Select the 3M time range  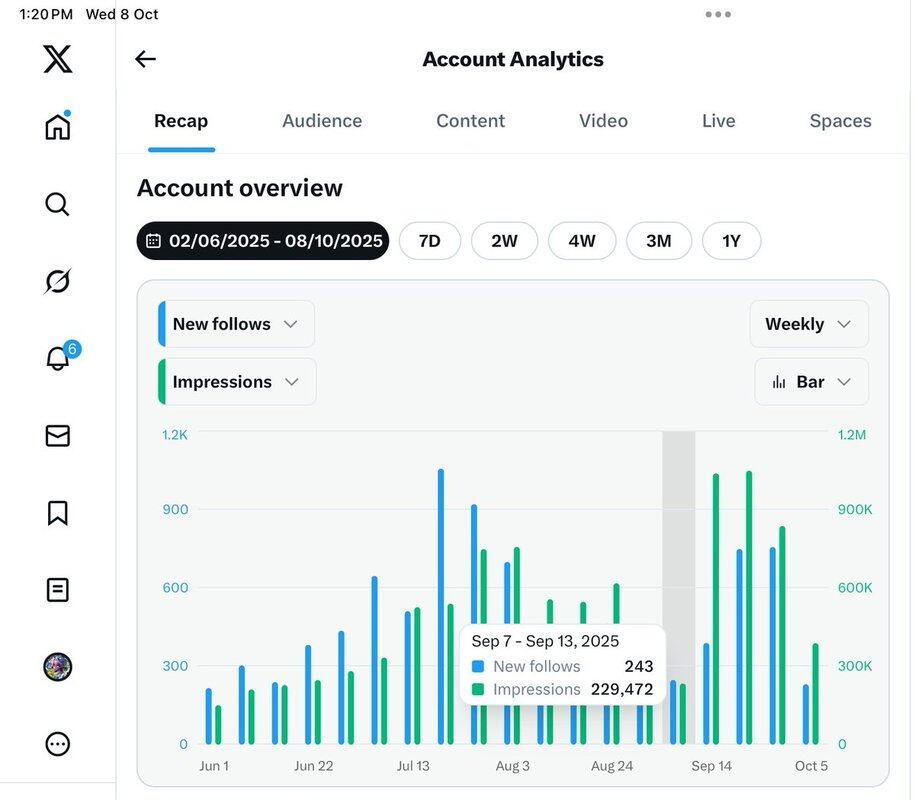point(658,241)
